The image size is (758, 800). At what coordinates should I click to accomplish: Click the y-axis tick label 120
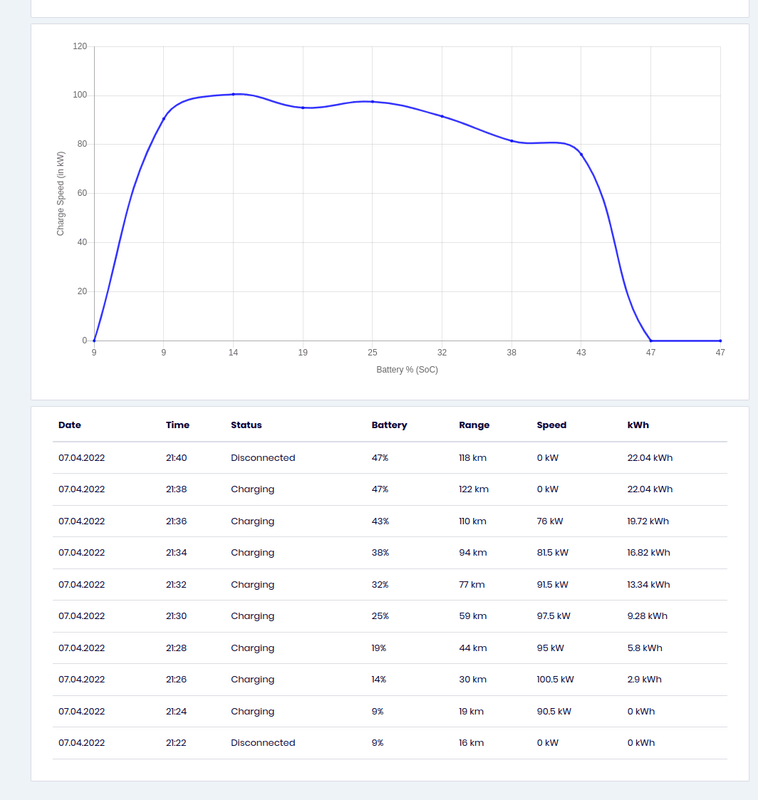click(x=80, y=46)
